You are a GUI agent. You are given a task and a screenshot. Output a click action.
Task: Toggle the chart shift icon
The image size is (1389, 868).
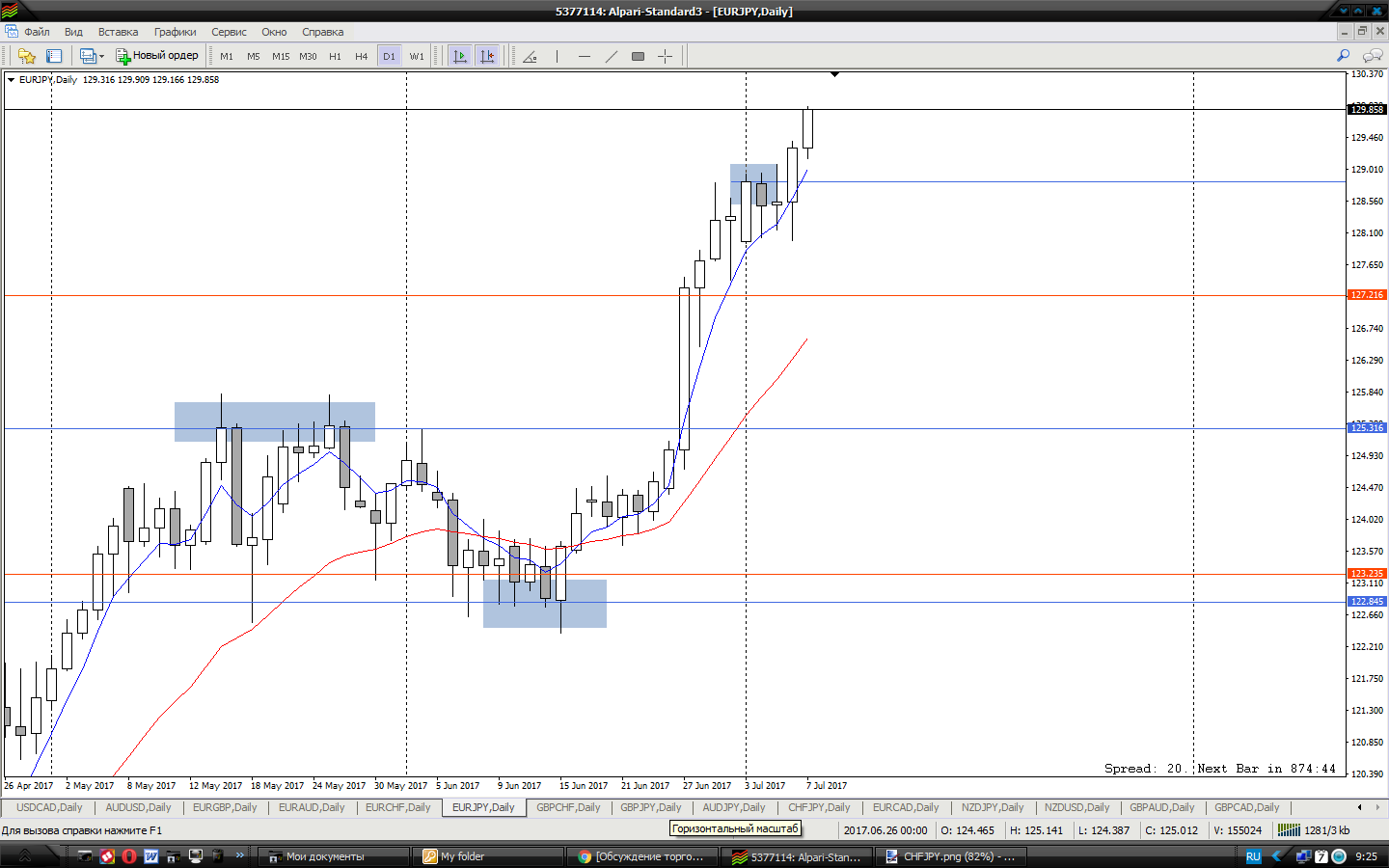click(487, 56)
